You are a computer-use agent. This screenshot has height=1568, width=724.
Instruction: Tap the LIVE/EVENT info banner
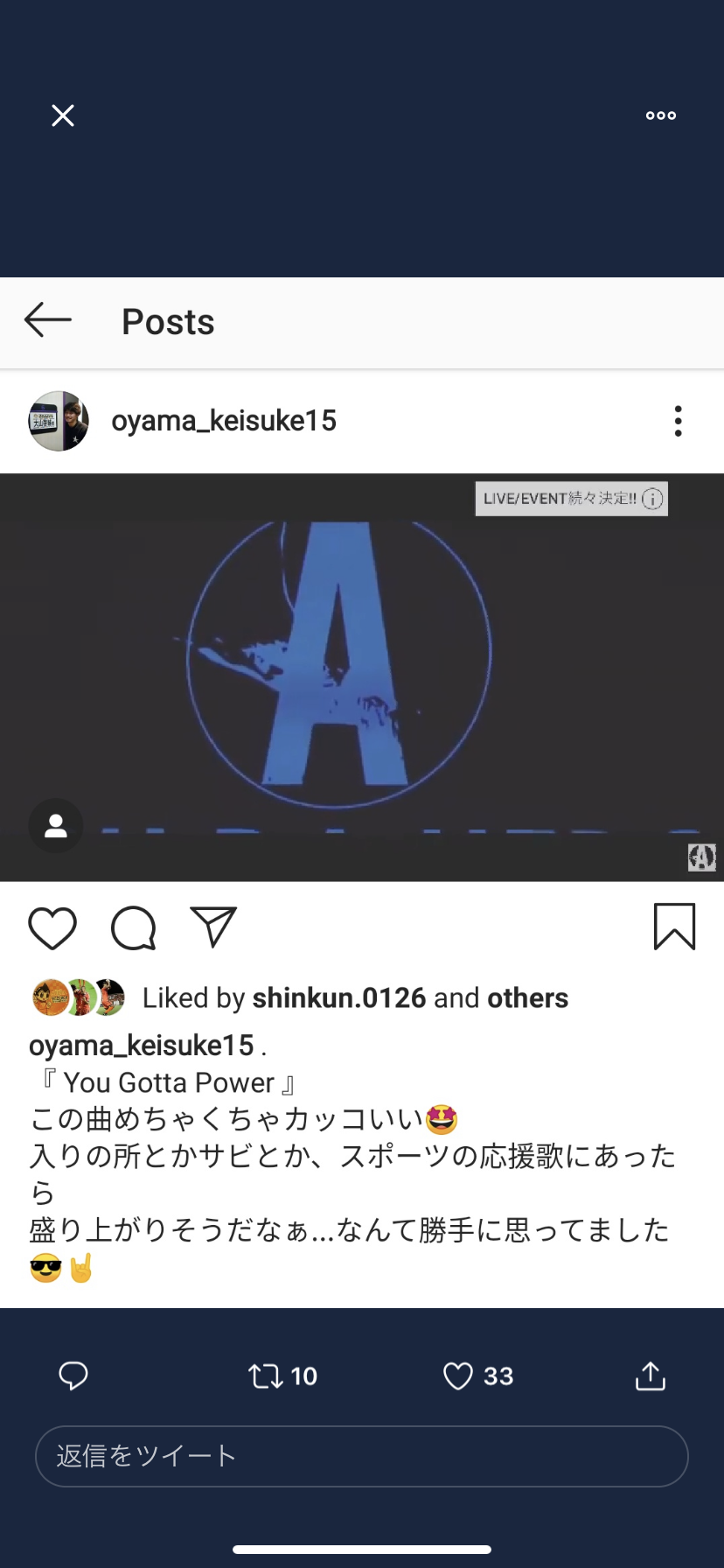(572, 499)
